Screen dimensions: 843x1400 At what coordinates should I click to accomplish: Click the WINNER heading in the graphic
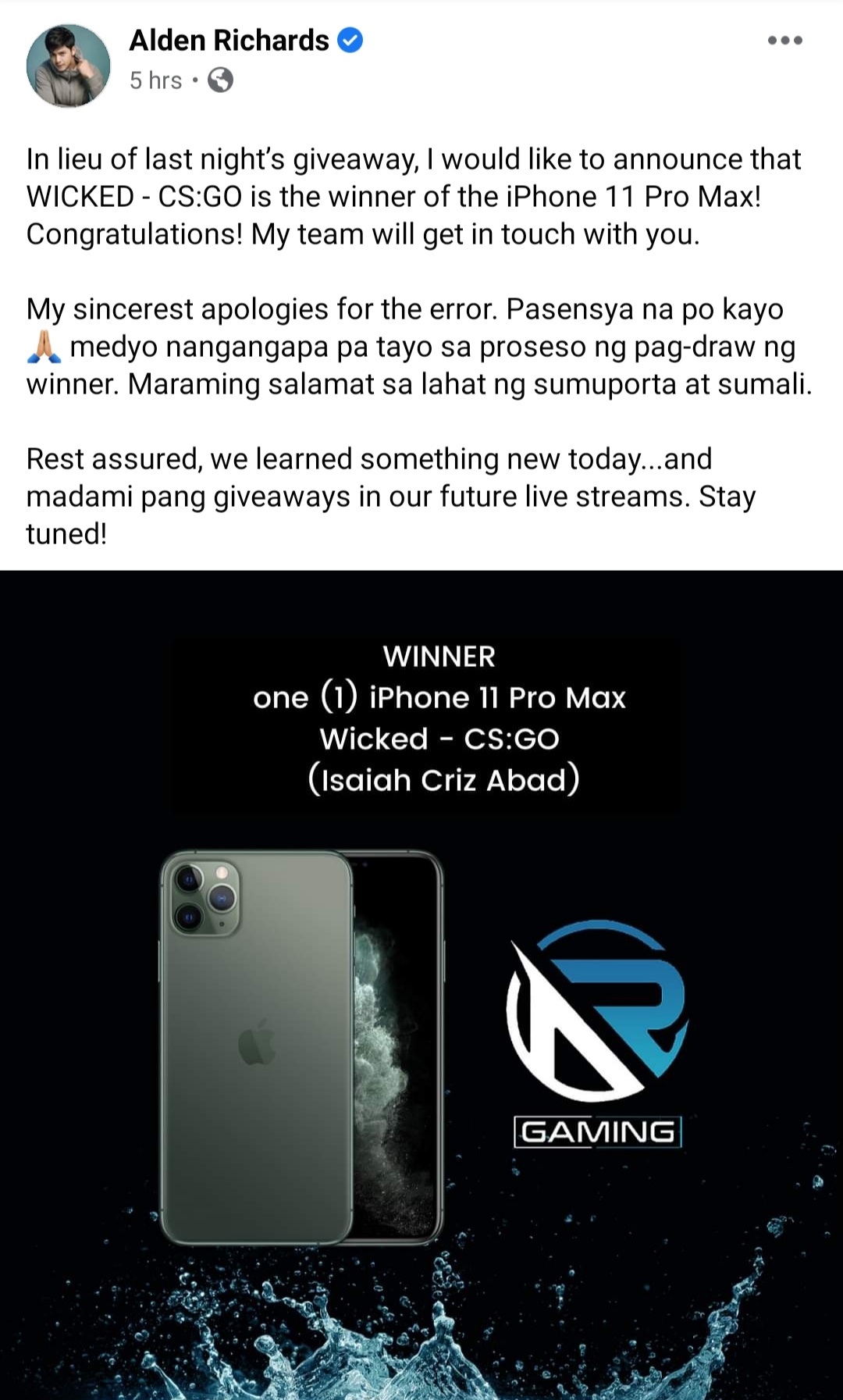pyautogui.click(x=439, y=657)
